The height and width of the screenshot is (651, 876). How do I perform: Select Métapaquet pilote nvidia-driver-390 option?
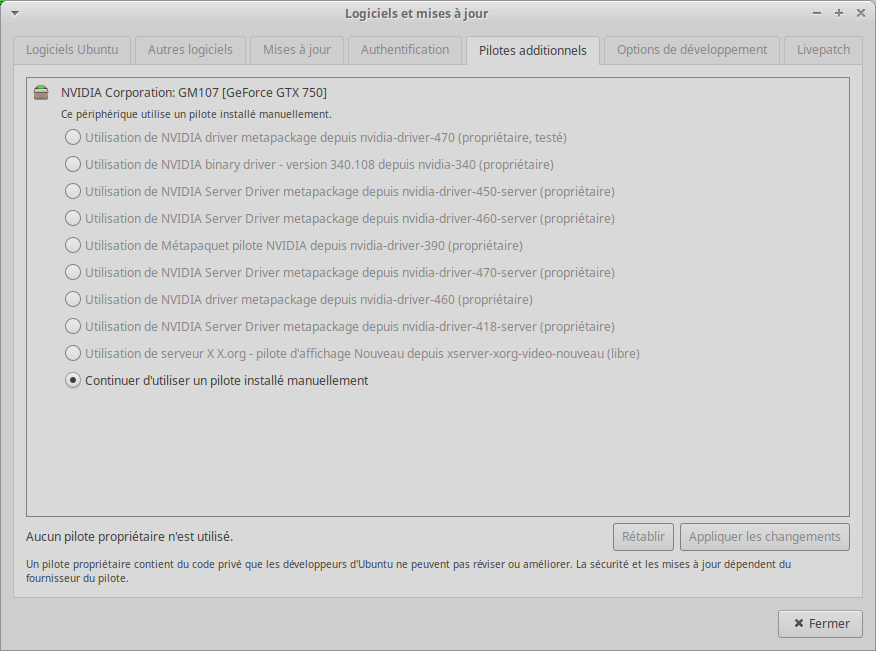[294, 245]
